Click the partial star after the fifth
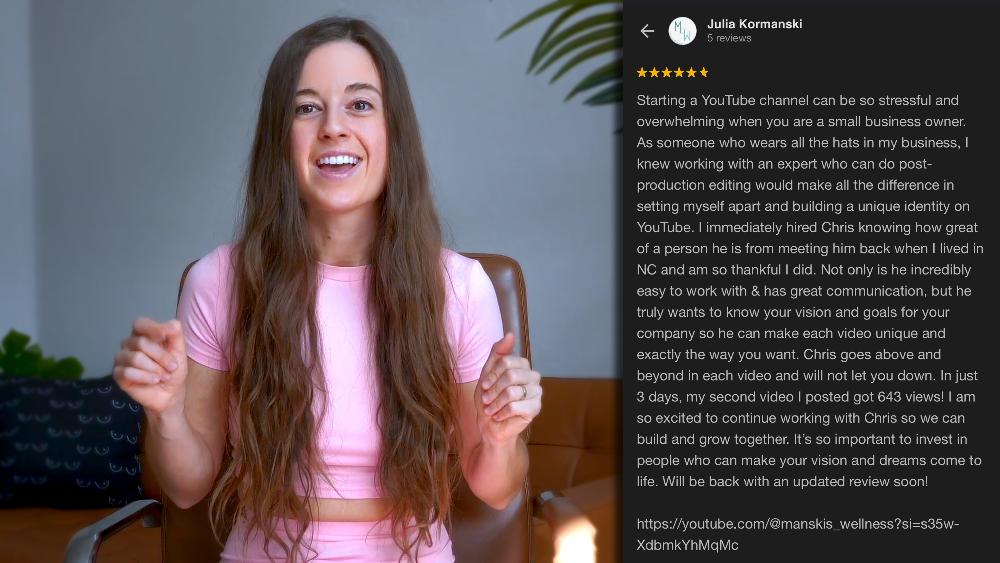 tap(703, 73)
